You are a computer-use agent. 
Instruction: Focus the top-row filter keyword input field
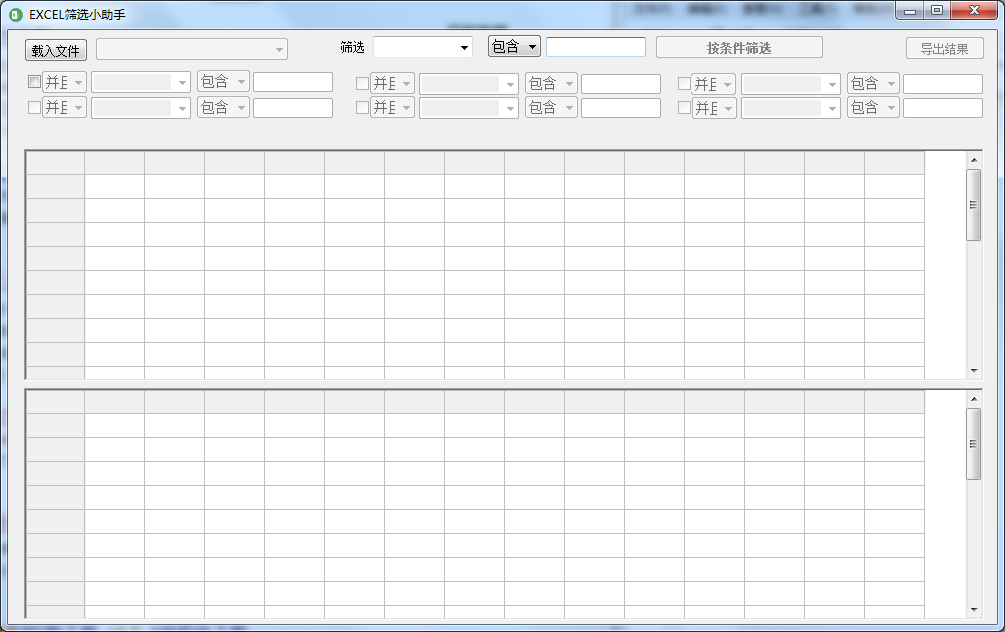pos(595,47)
